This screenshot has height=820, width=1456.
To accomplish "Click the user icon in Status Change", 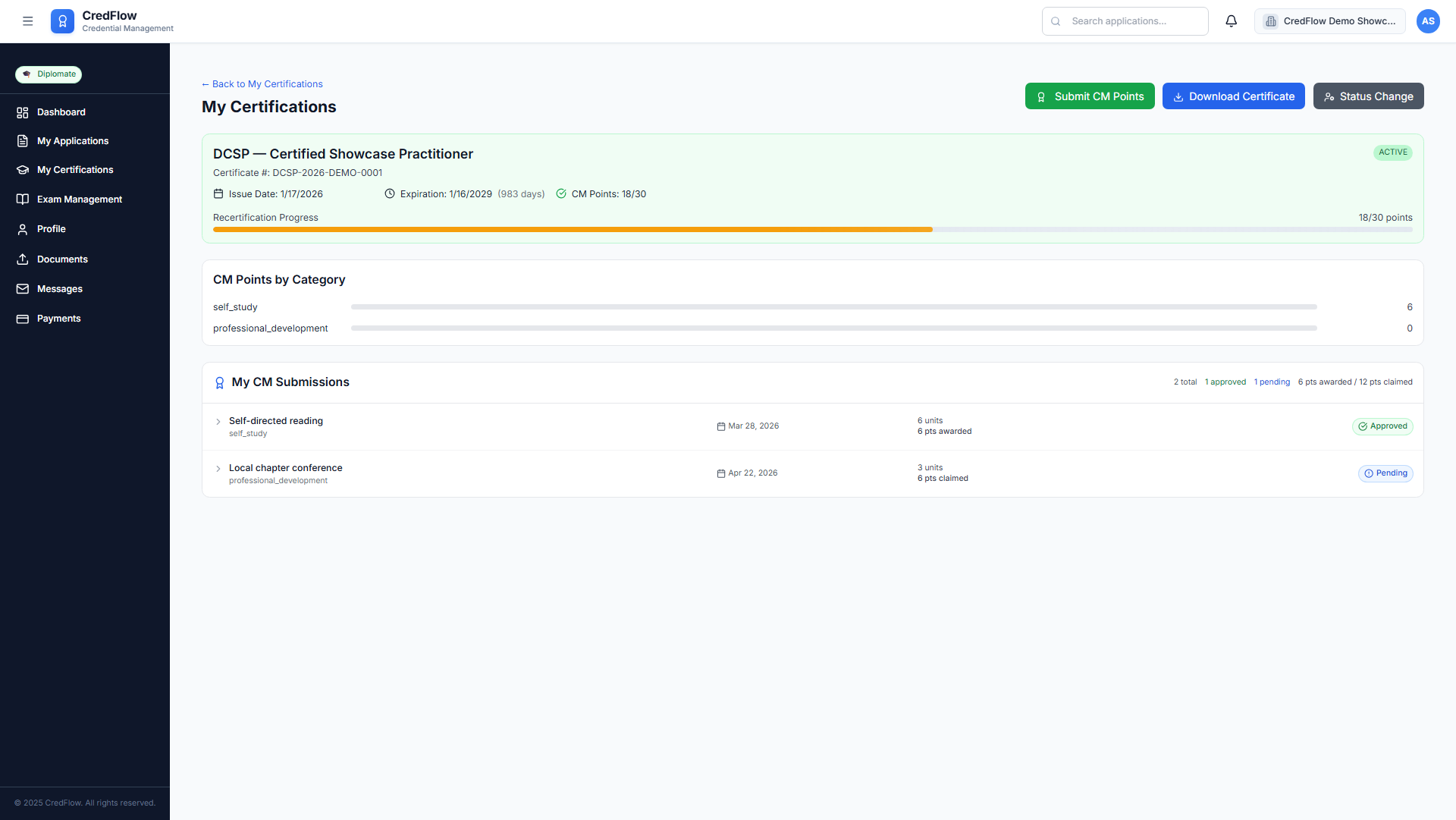I will point(1329,97).
